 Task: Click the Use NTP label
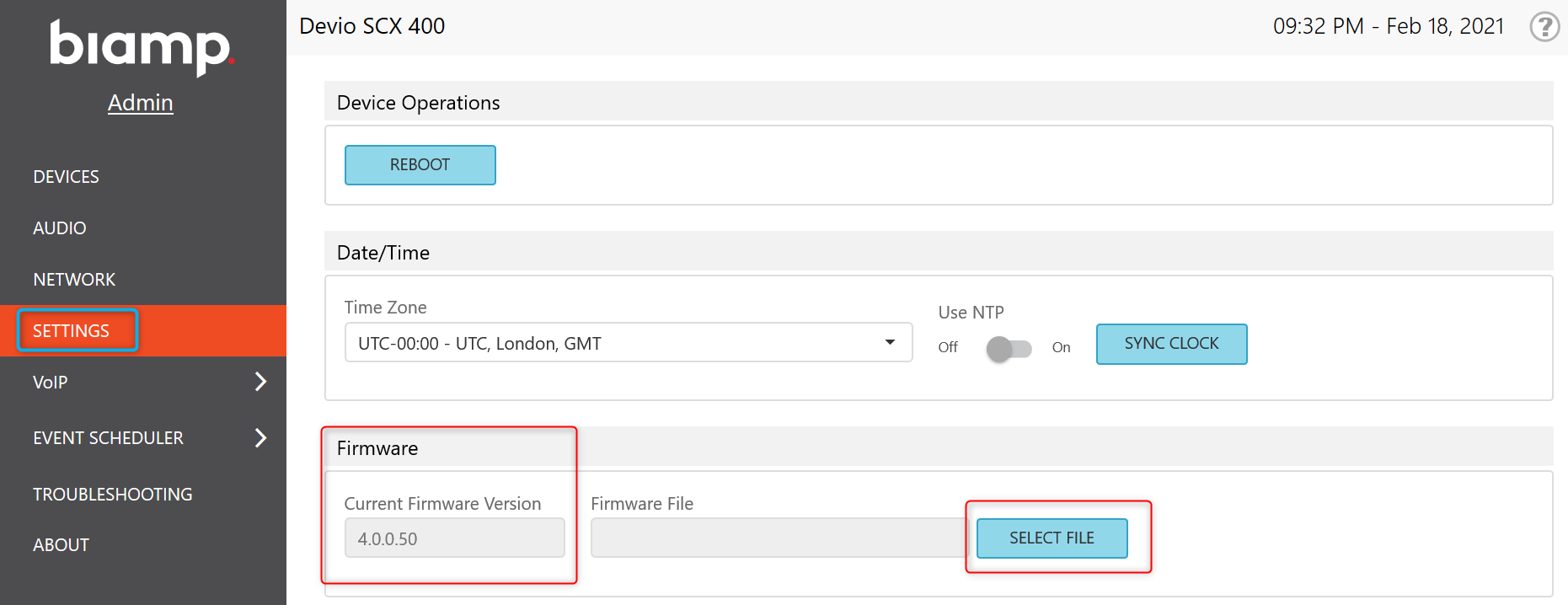point(971,313)
